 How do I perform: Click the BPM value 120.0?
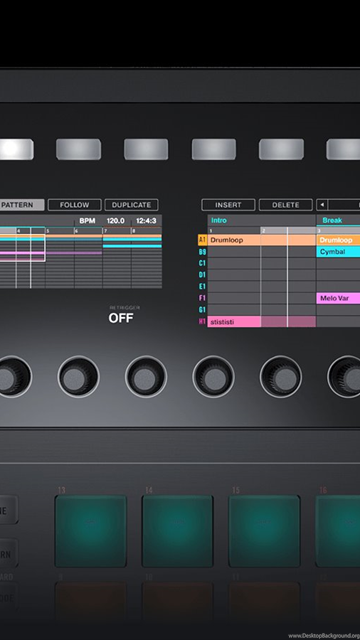(x=116, y=221)
